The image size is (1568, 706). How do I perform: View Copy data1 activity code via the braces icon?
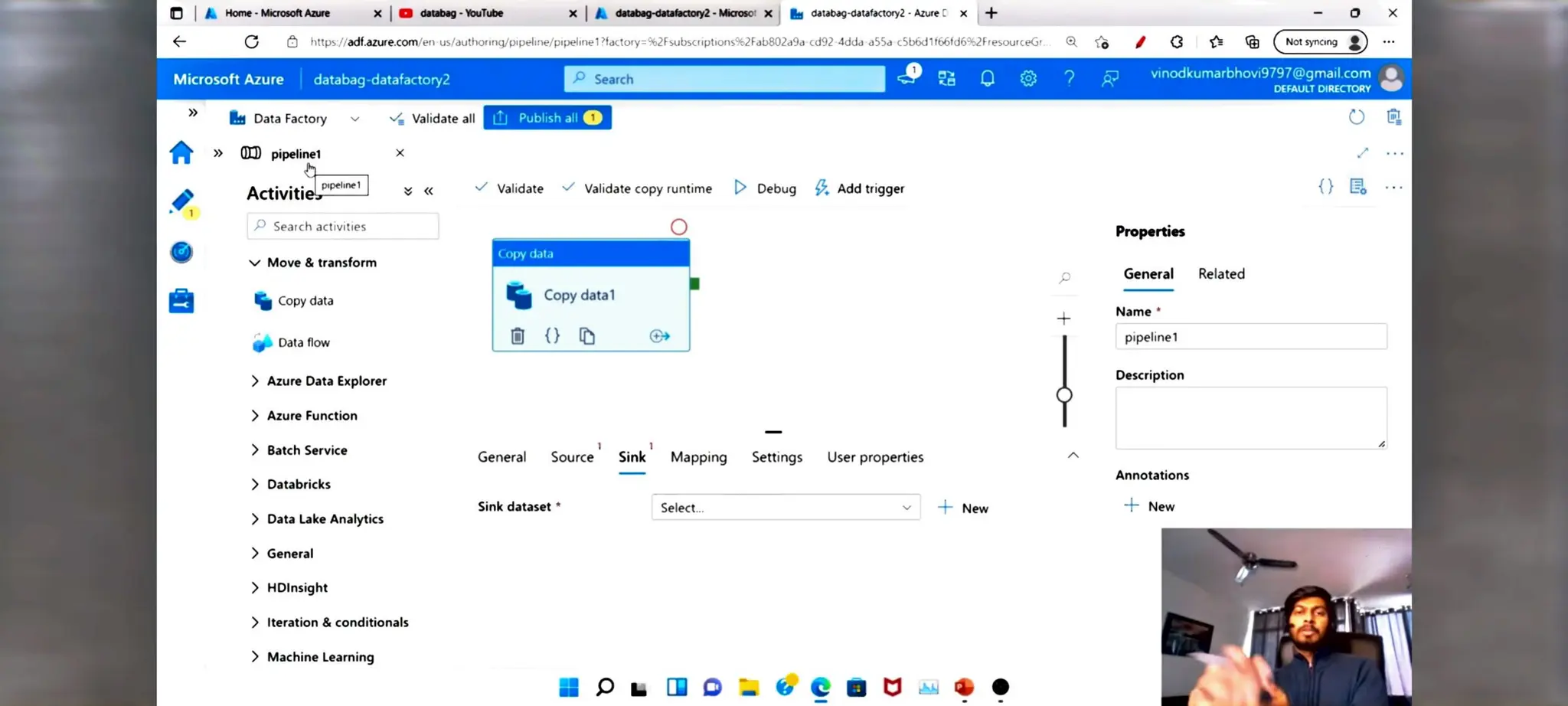(552, 335)
